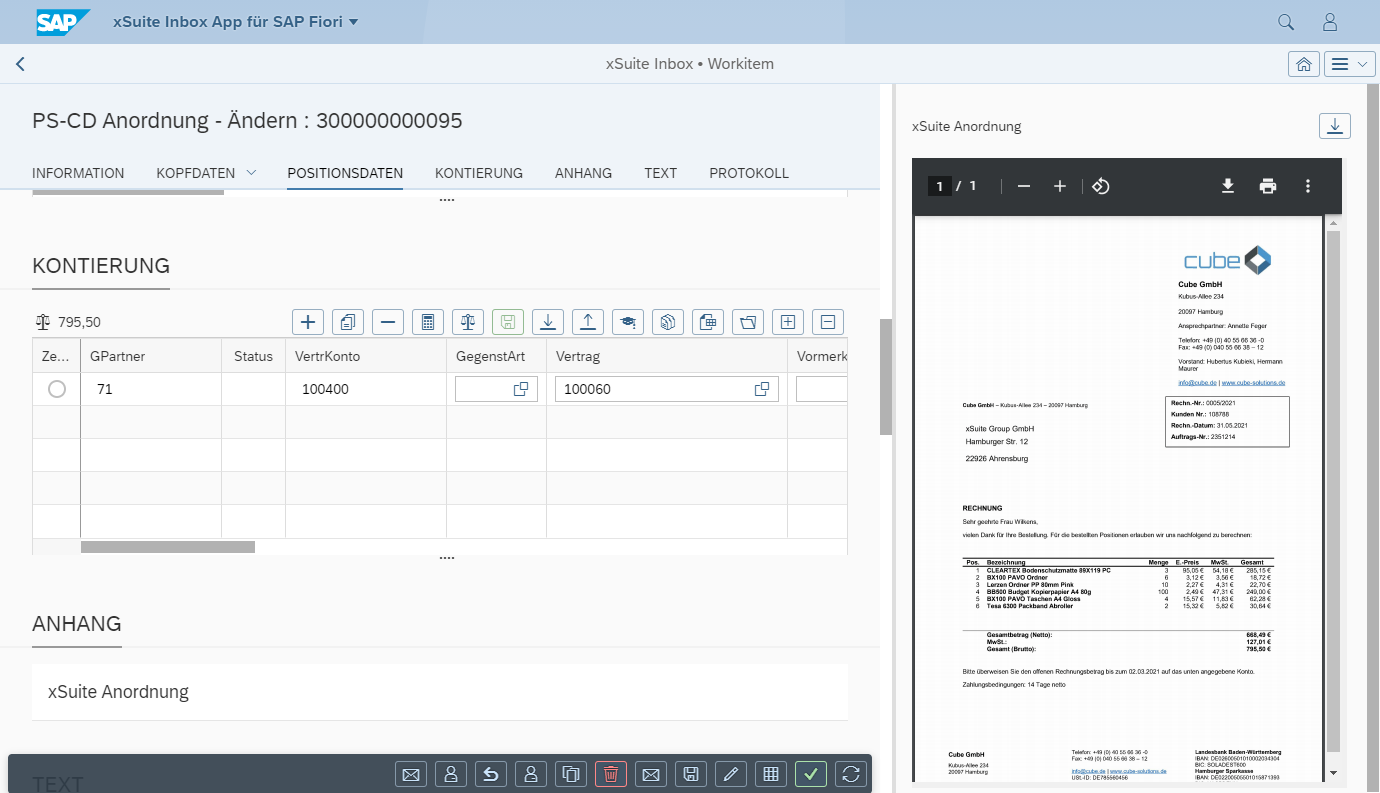The height and width of the screenshot is (793, 1380).
Task: Open the xSuite Inbox App title dropdown
Action: coord(353,22)
